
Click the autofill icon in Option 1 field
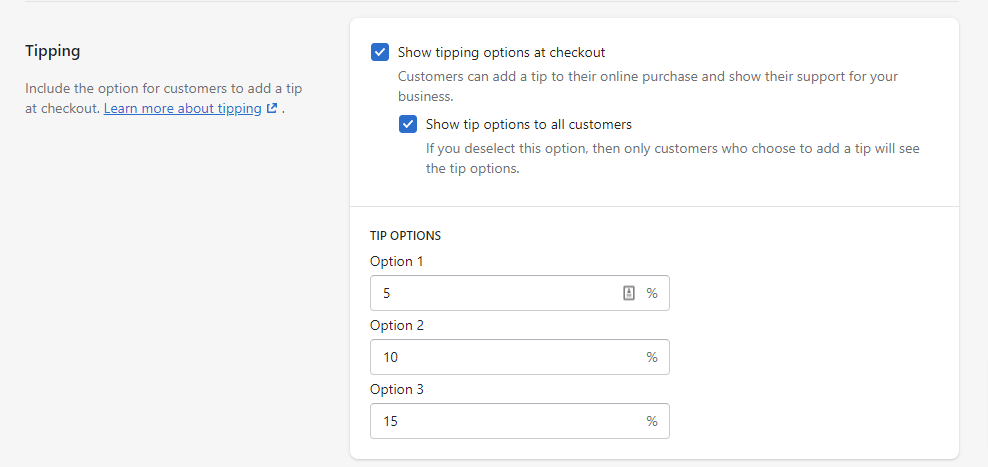tap(629, 293)
